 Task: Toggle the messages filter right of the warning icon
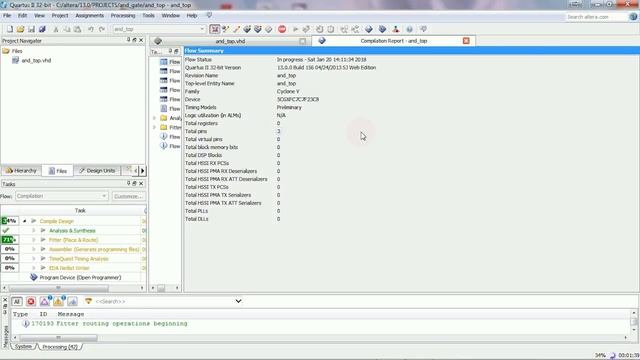(x=73, y=302)
